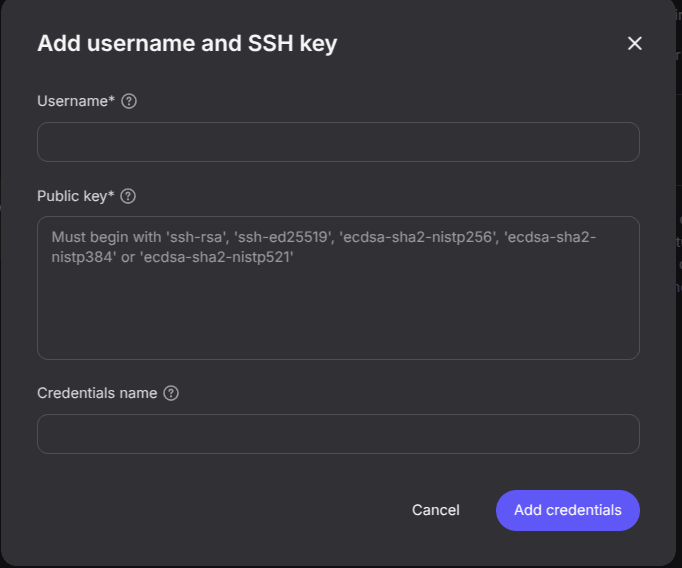
Task: Click the Username* field label
Action: coord(76,101)
